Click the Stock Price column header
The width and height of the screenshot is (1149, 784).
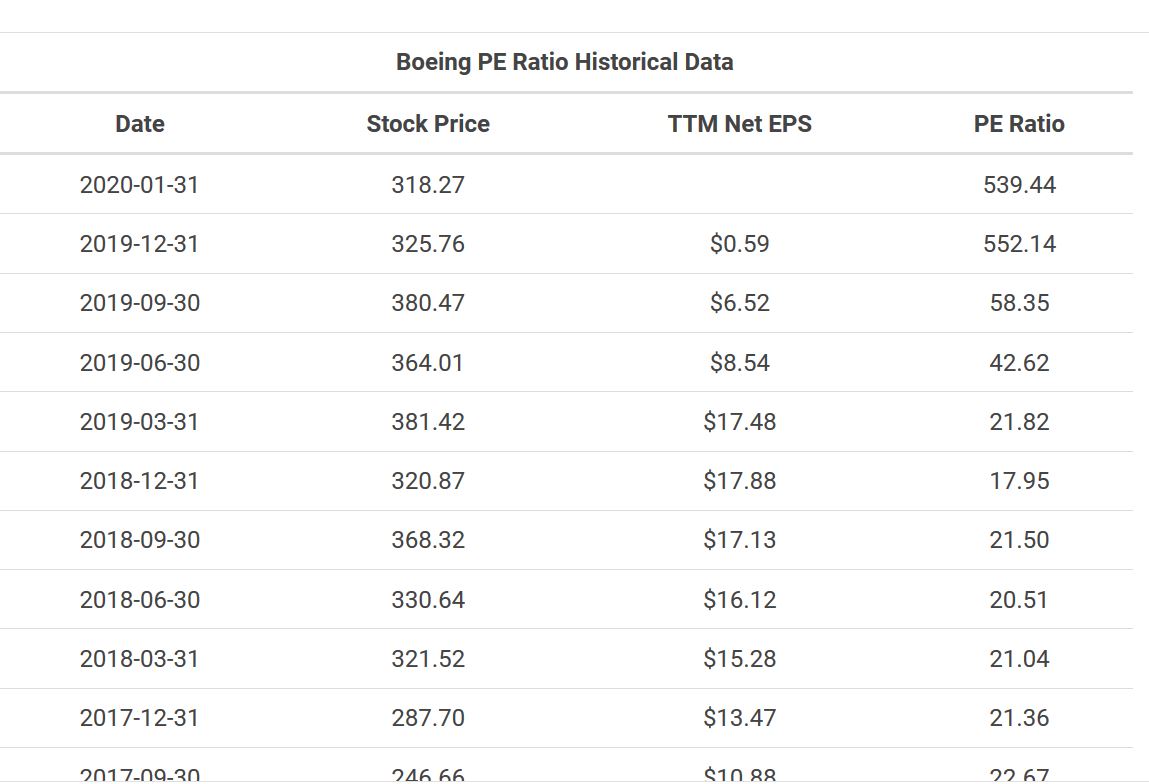pyautogui.click(x=428, y=124)
